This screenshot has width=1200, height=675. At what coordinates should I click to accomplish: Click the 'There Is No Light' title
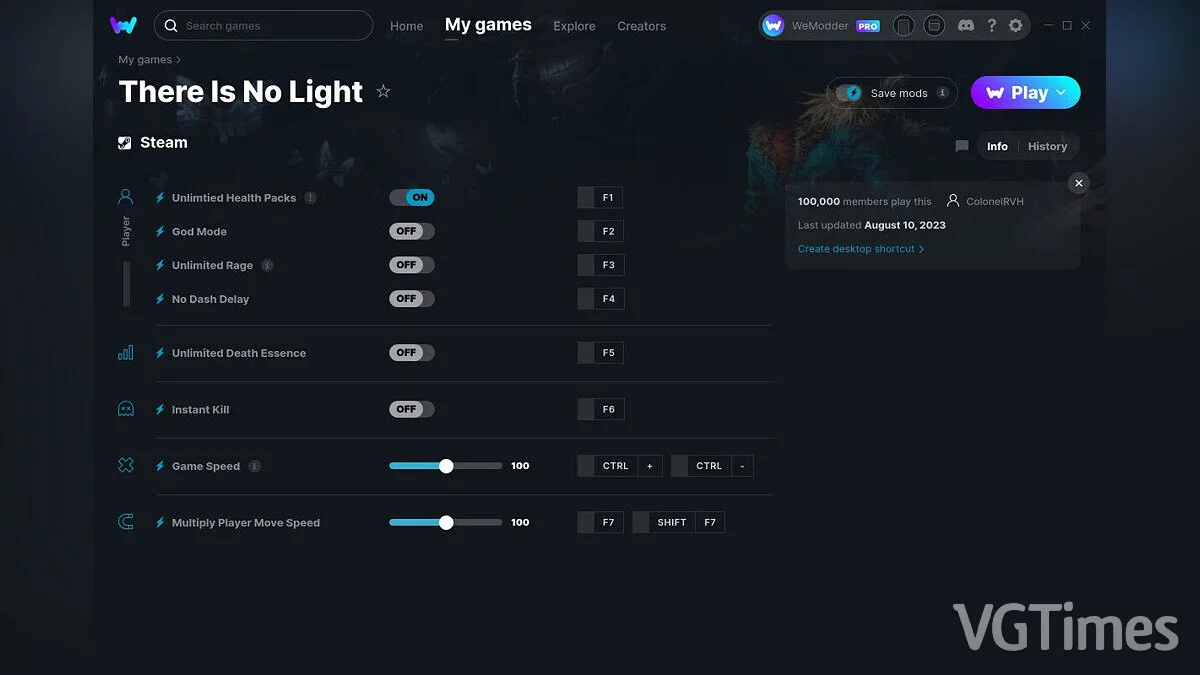point(241,92)
